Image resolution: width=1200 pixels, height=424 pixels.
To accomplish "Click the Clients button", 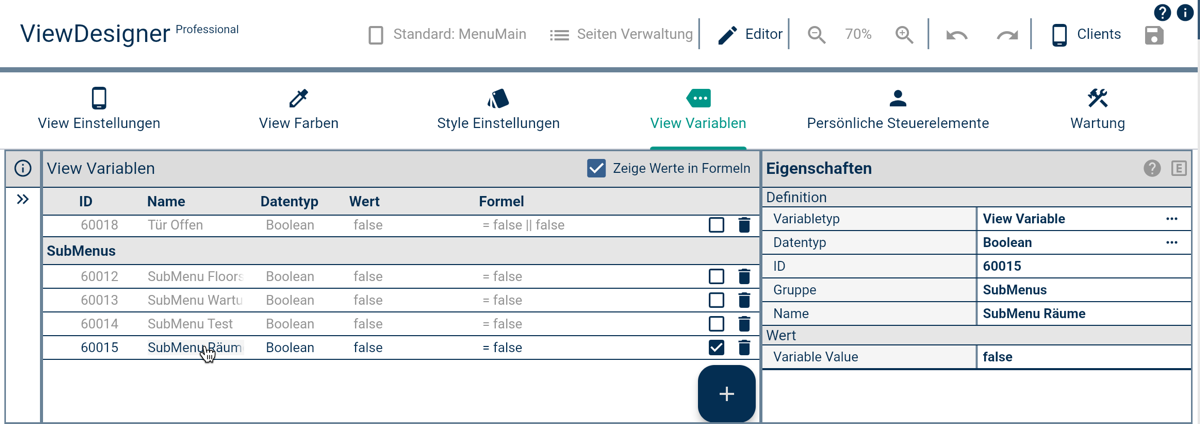I will pyautogui.click(x=1085, y=35).
